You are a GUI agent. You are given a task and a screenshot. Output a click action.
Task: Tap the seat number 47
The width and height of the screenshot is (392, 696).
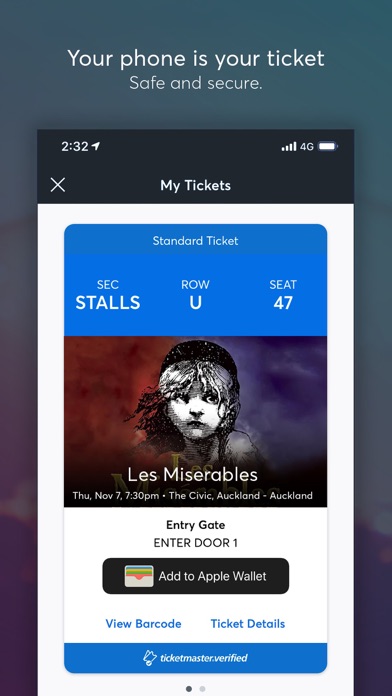283,303
